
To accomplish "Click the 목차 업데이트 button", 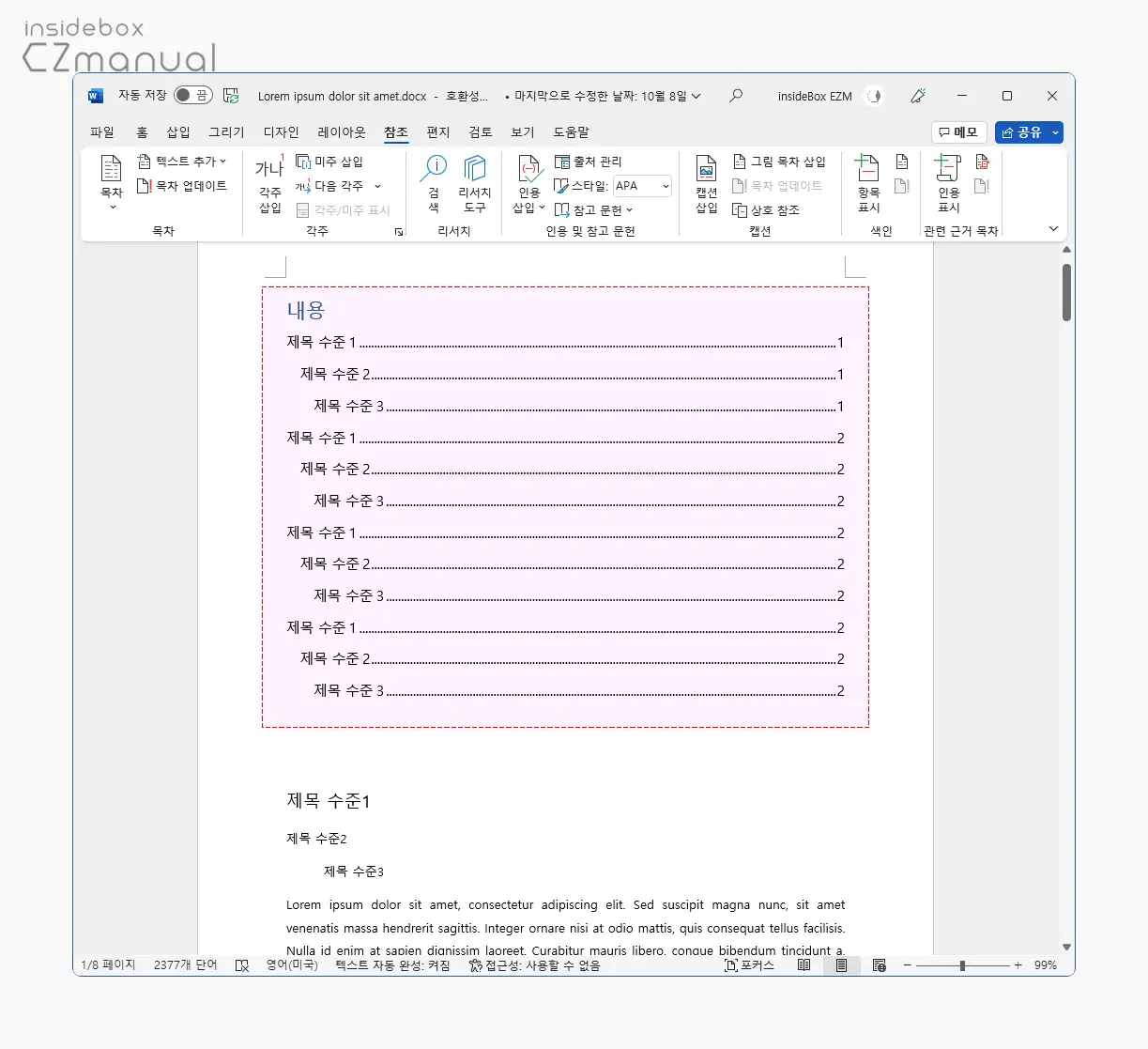I will (x=184, y=185).
